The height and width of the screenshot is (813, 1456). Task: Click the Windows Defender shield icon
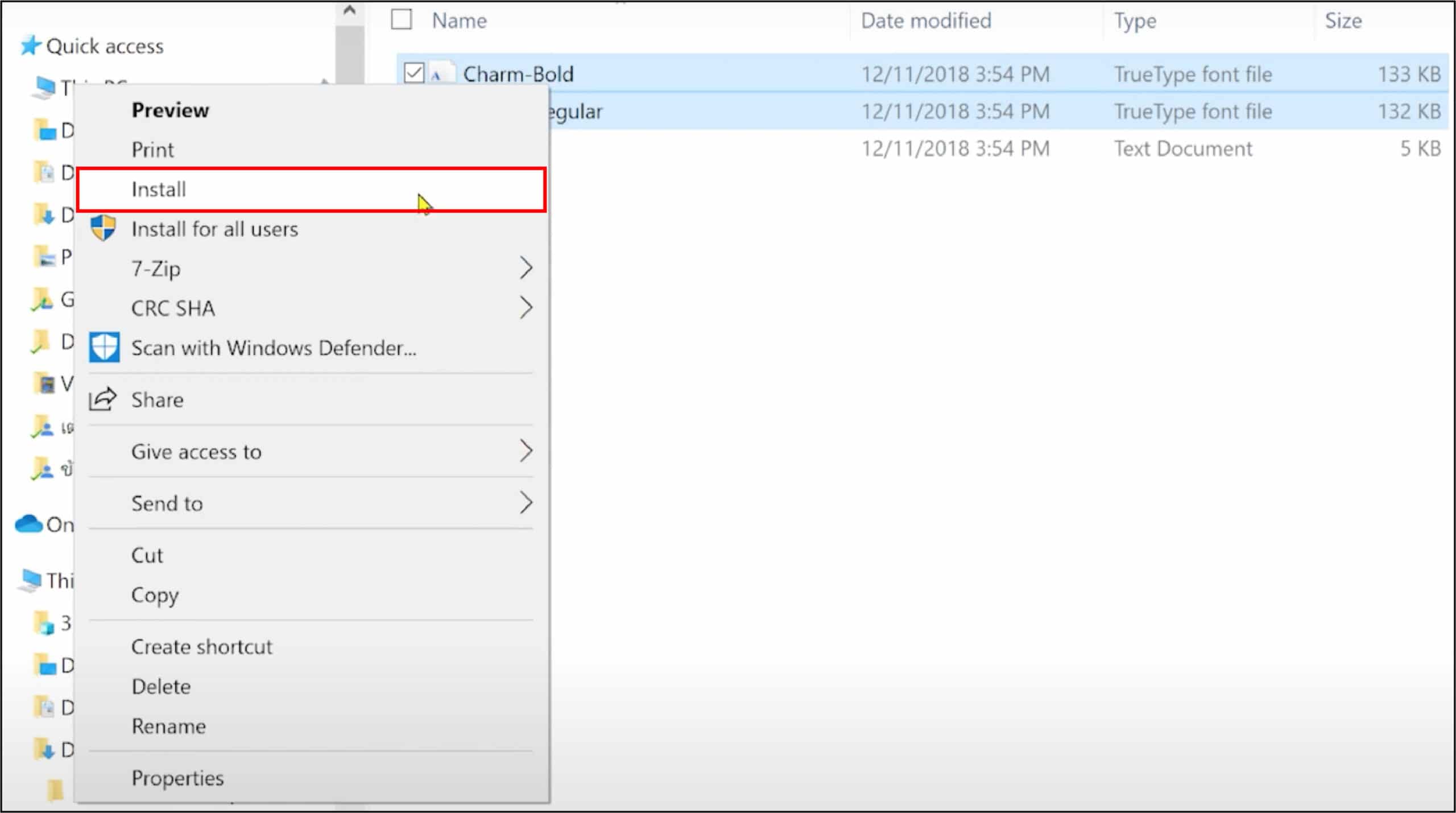point(104,347)
